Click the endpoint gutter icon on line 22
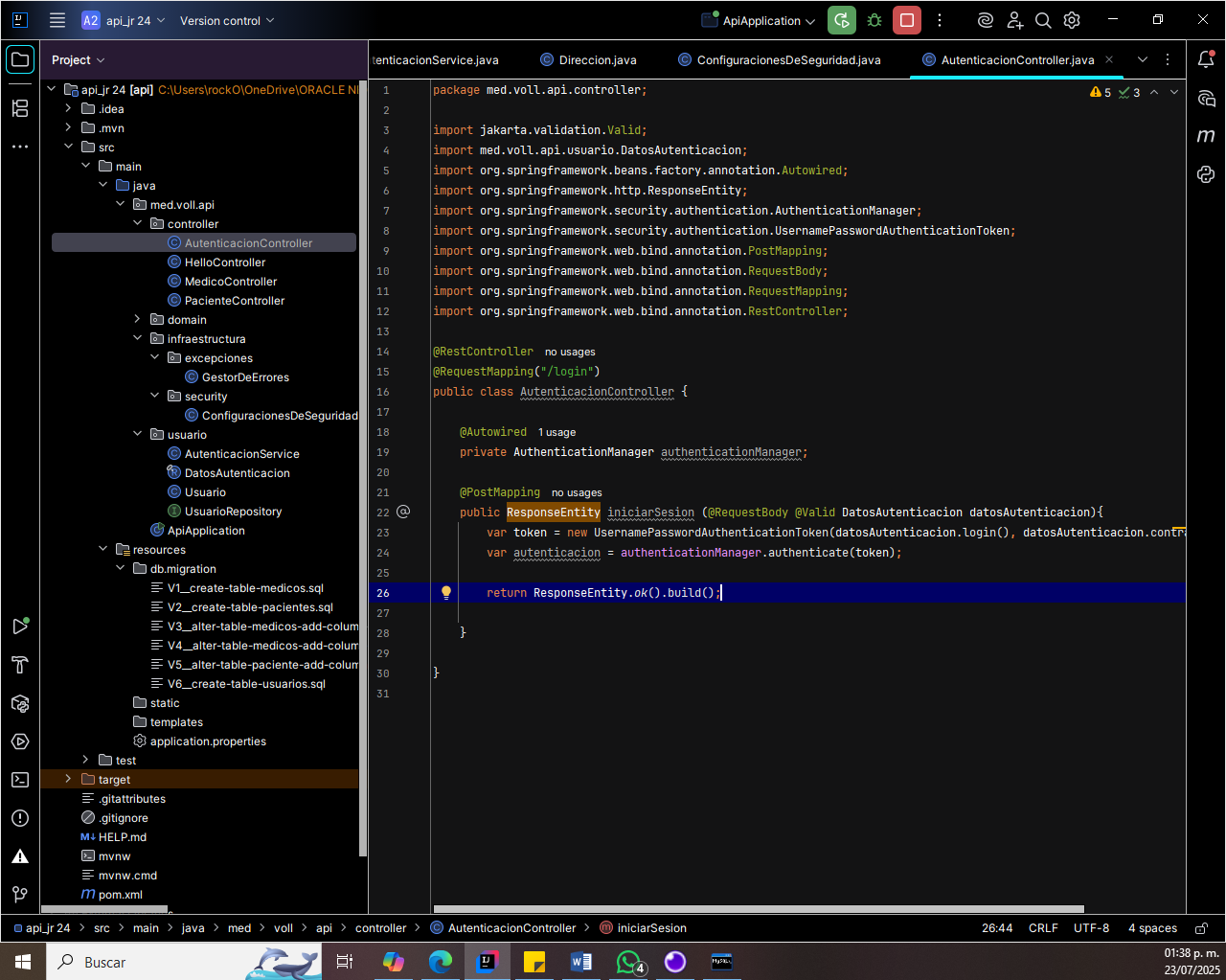Screen dimensions: 1226x980 pyautogui.click(x=403, y=512)
